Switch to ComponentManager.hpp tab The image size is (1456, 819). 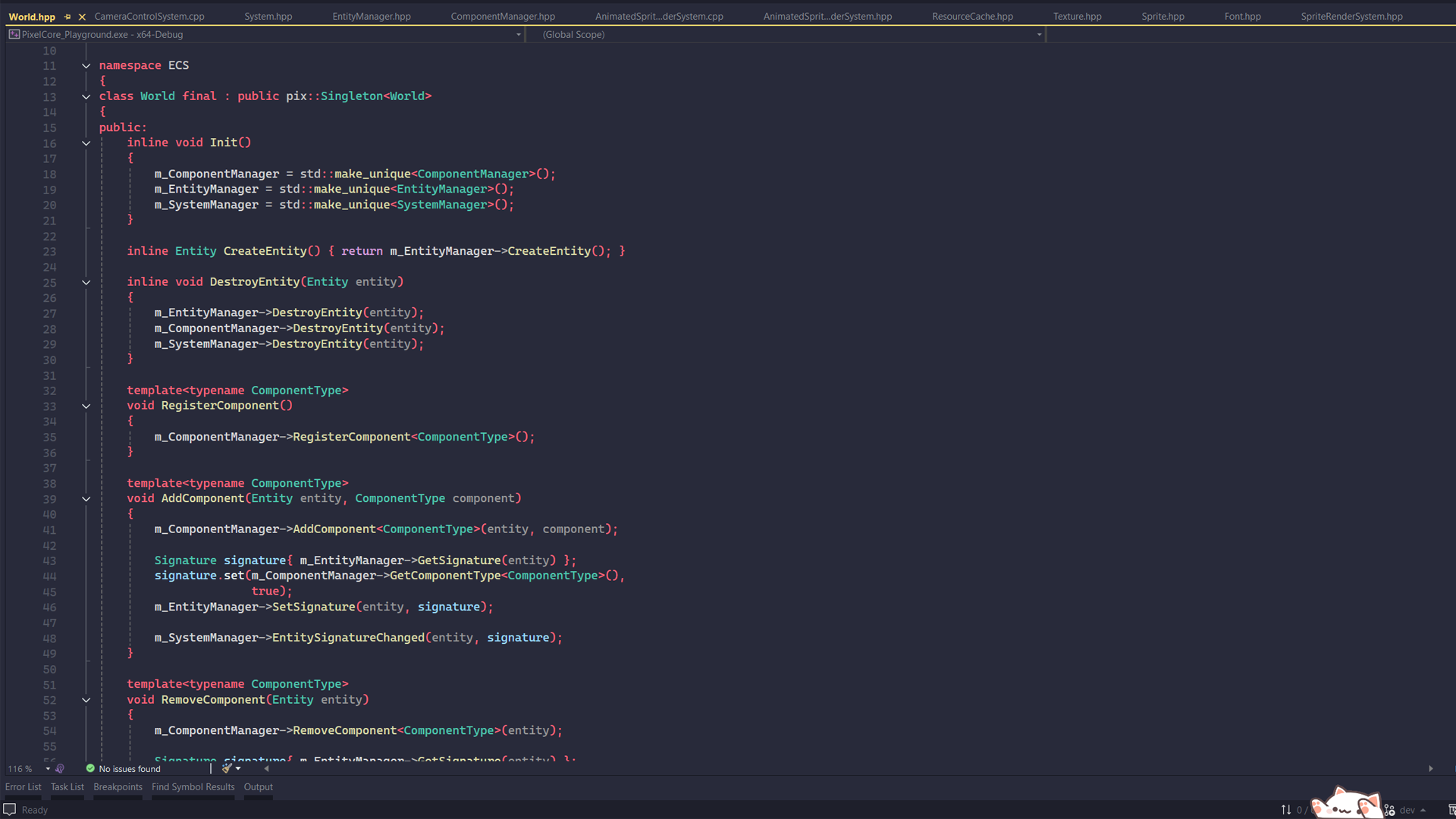coord(503,17)
